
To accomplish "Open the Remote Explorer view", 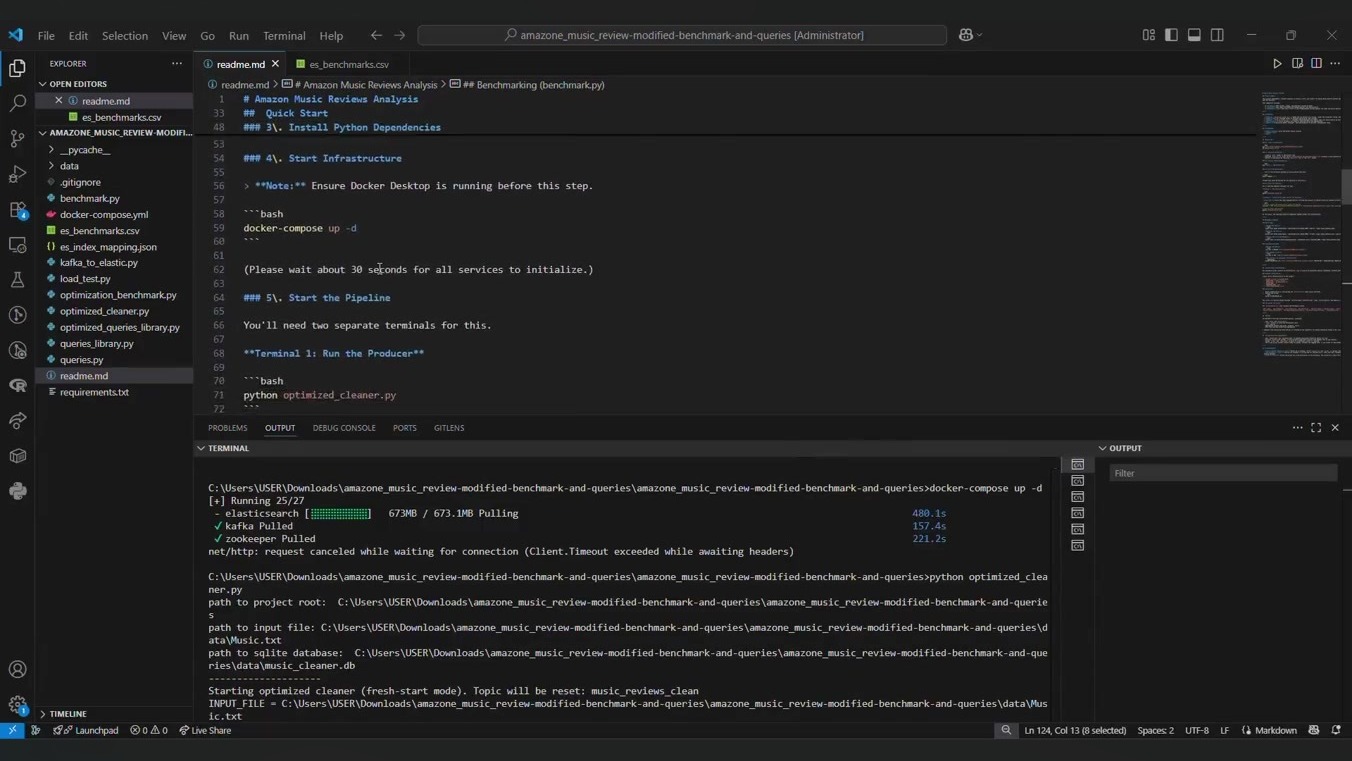I will click(17, 245).
